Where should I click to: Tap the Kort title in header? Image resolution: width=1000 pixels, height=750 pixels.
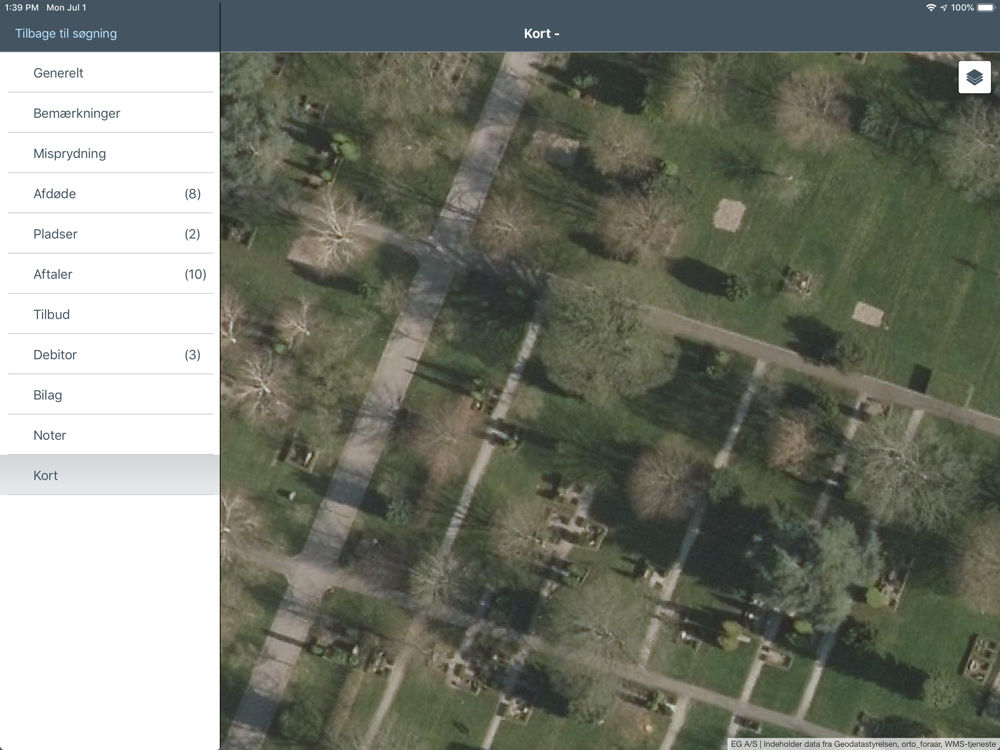coord(541,34)
